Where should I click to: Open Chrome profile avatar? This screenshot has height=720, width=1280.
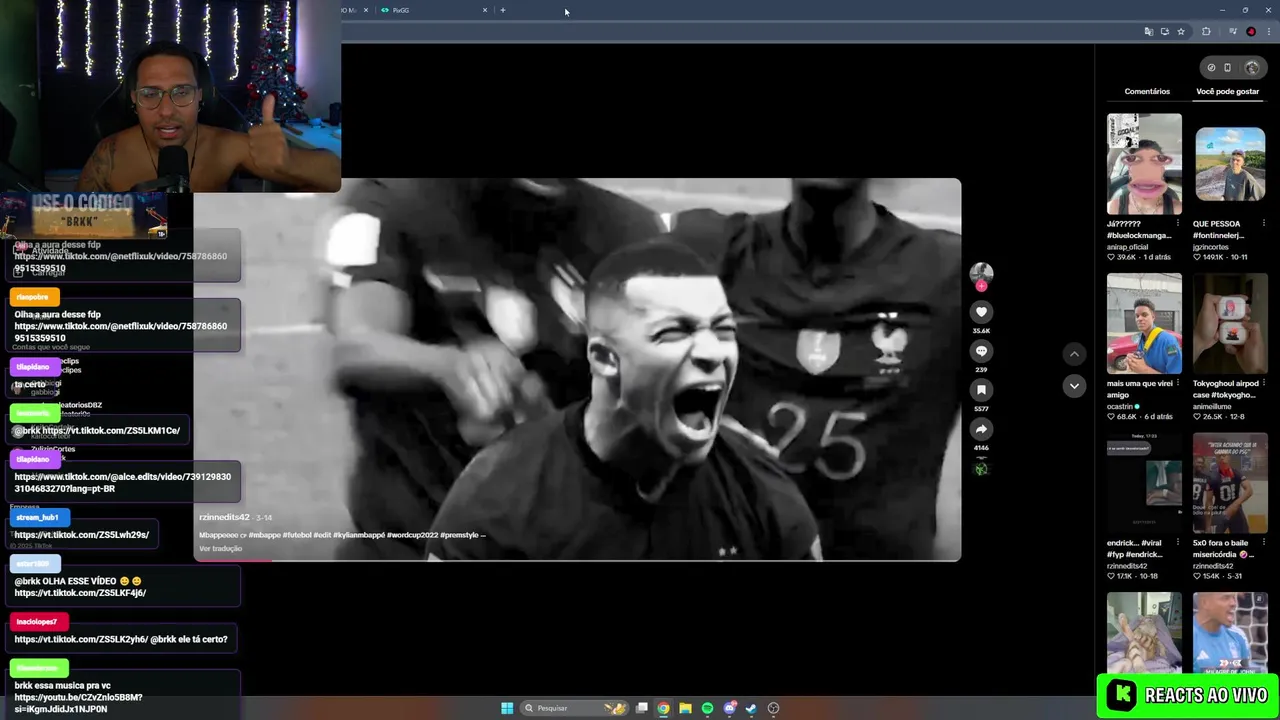(1251, 32)
